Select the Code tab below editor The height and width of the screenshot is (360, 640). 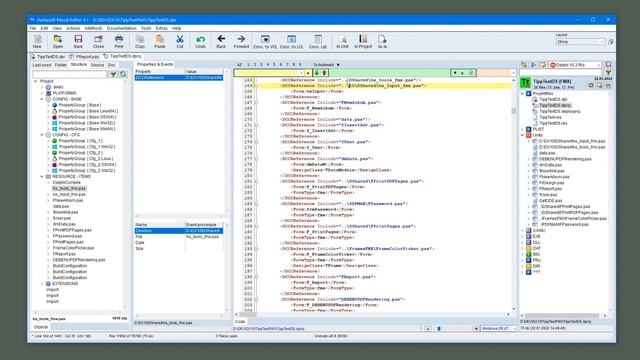[240, 322]
